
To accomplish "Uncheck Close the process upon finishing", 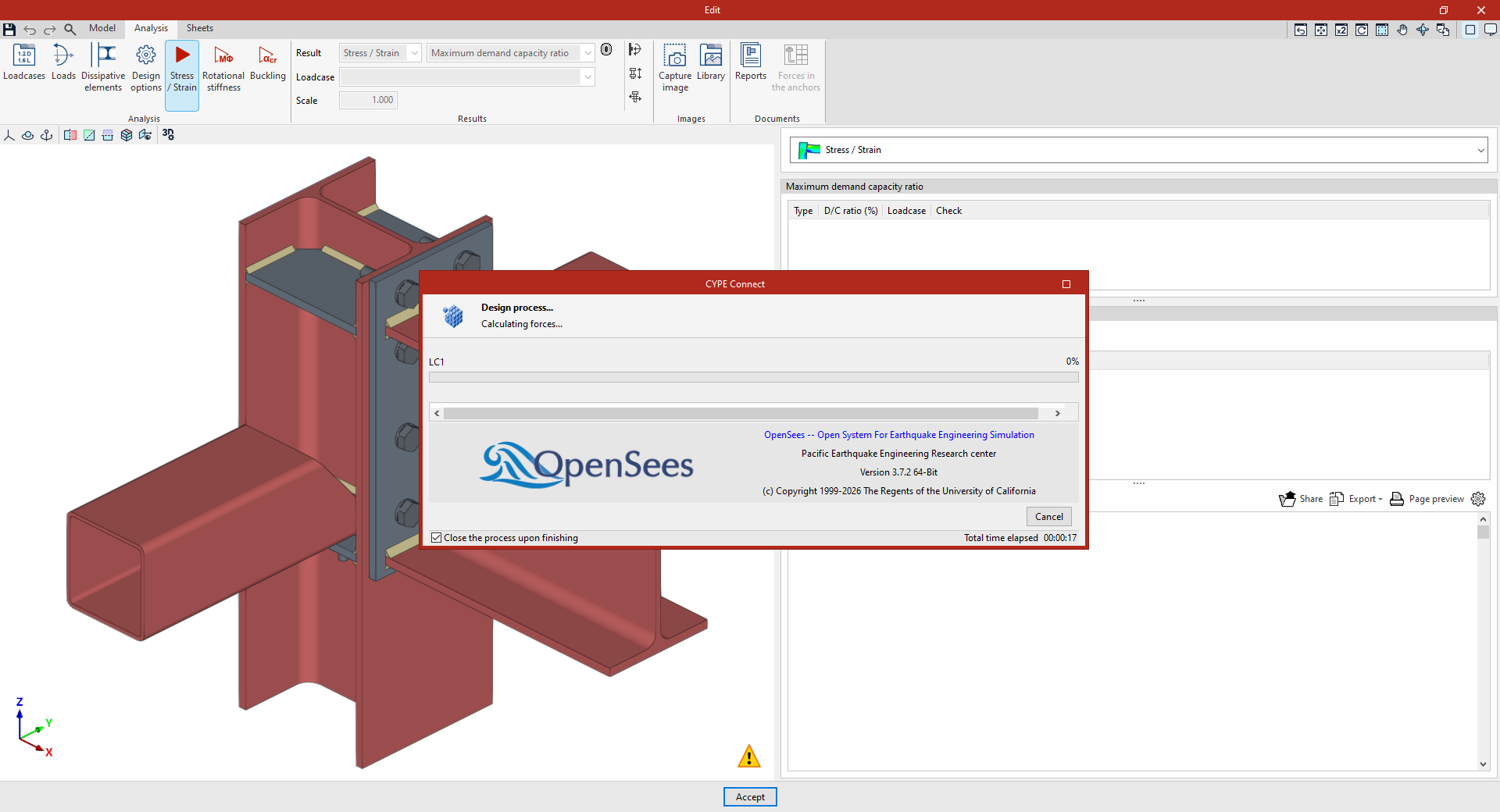I will [436, 538].
